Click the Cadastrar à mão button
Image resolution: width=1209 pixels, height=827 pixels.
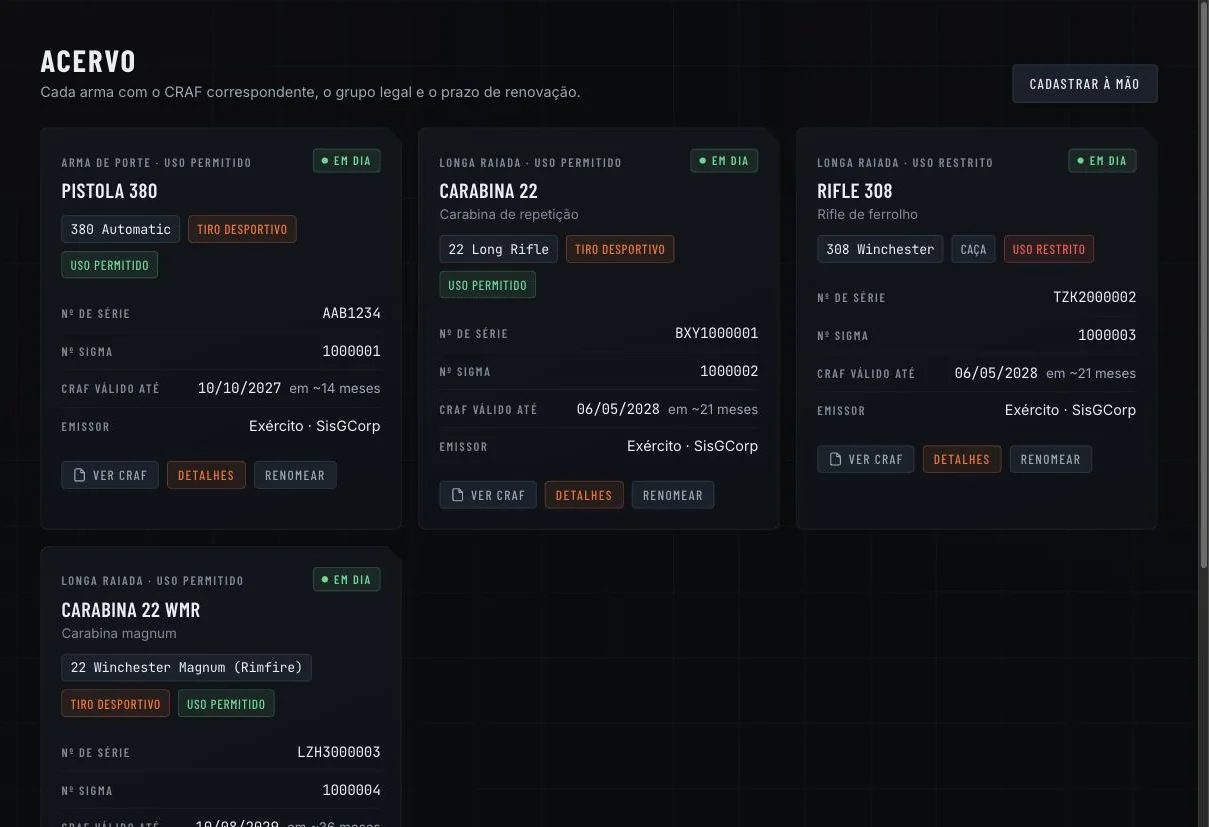click(x=1085, y=84)
